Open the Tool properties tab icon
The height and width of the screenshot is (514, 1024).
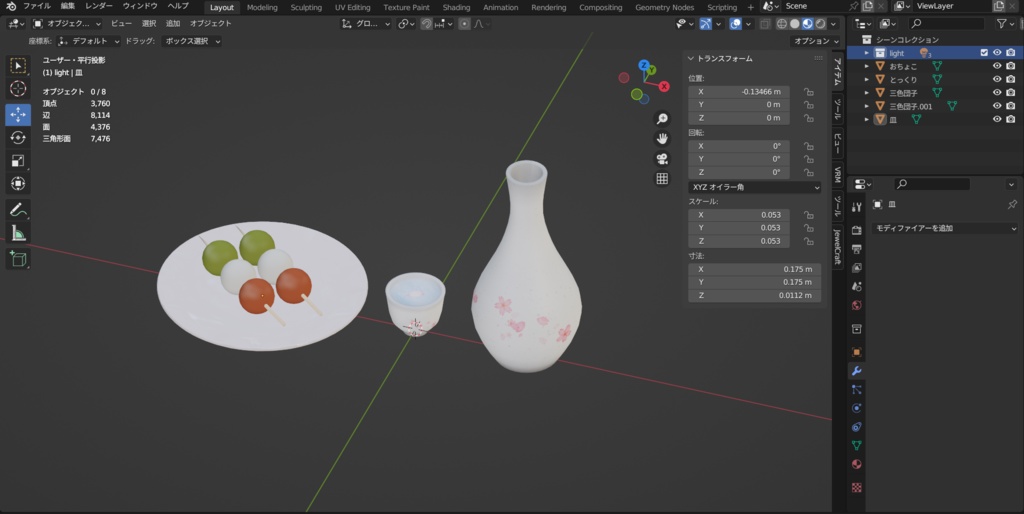point(856,207)
